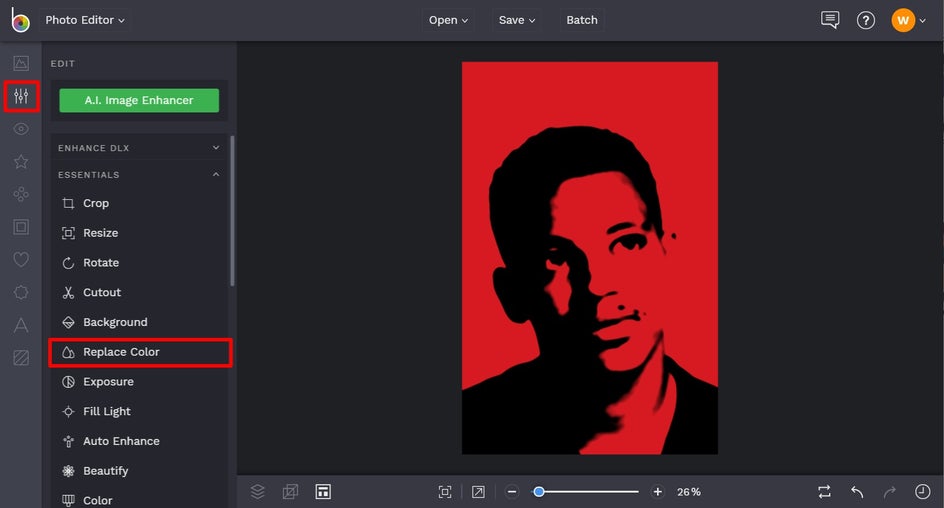
Task: Open the Text tool sidebar icon
Action: tap(21, 325)
